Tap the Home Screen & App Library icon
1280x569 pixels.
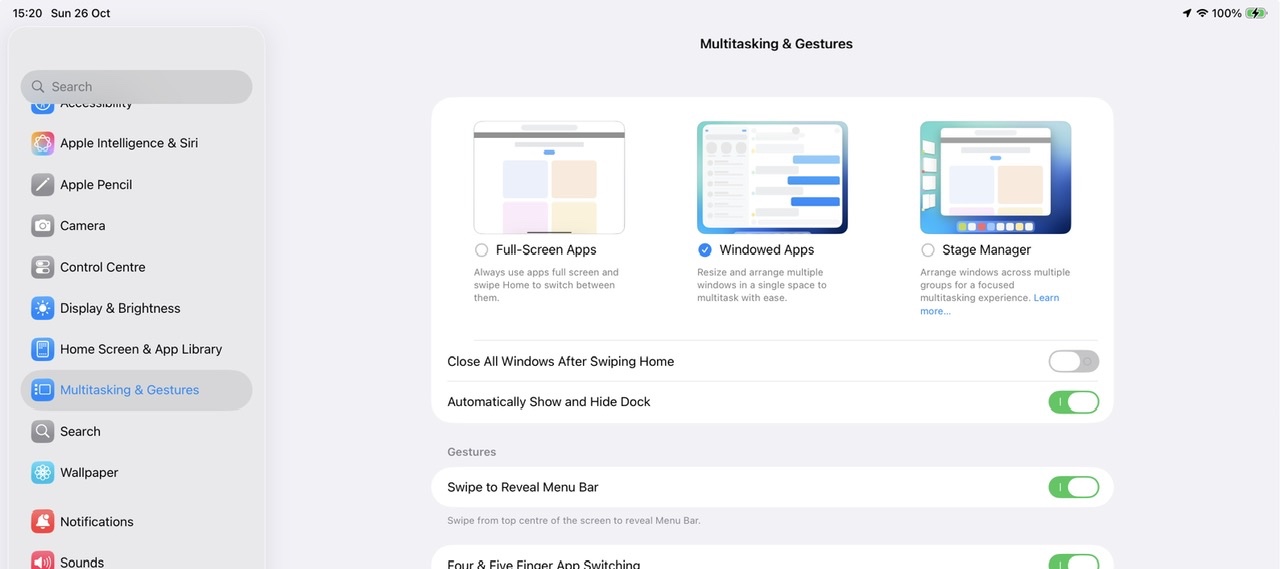(x=42, y=349)
